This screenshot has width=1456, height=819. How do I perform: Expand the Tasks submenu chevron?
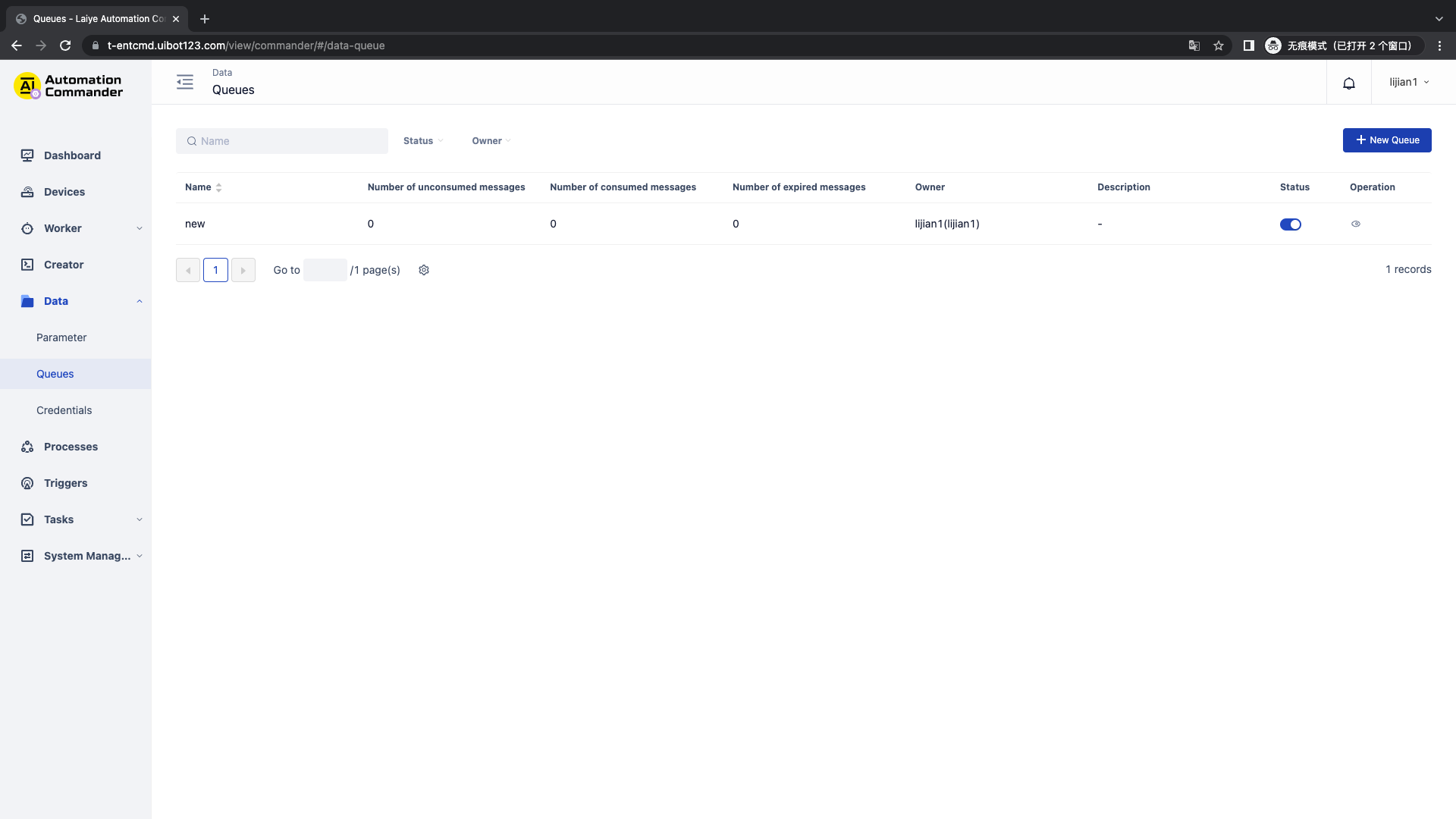coord(140,519)
